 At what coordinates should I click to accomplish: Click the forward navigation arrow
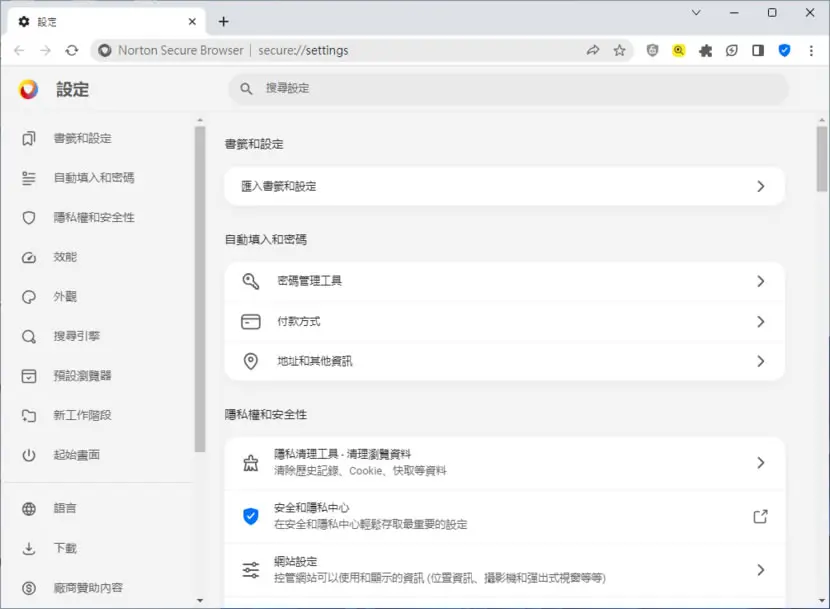click(x=46, y=50)
